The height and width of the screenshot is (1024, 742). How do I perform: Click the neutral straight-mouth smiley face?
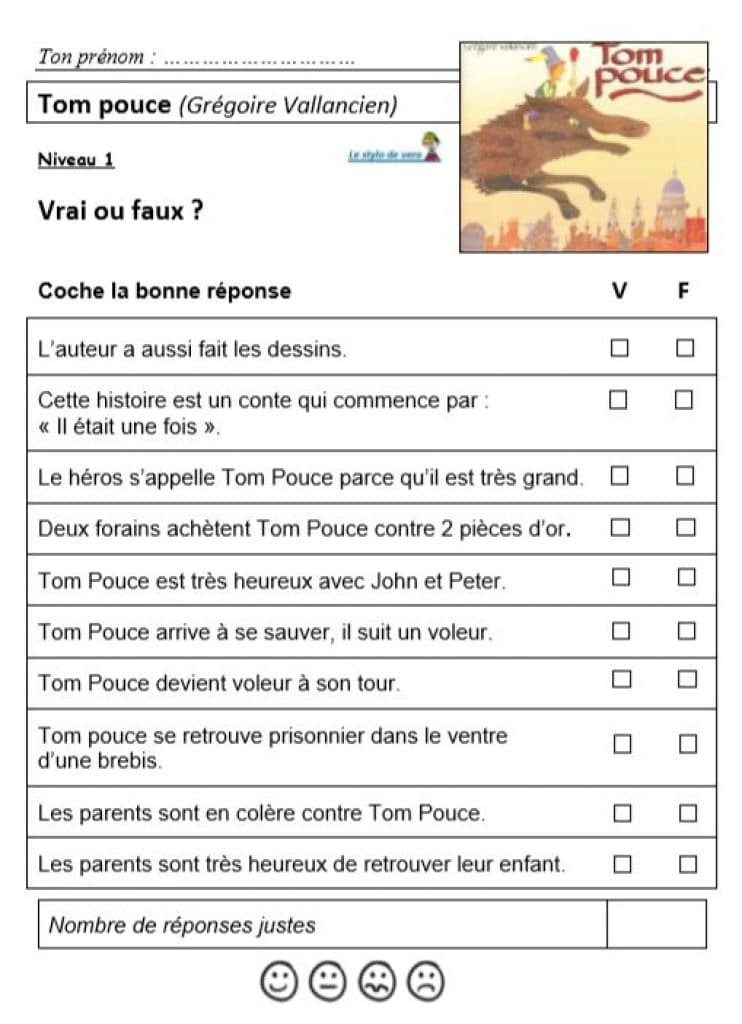pyautogui.click(x=327, y=981)
